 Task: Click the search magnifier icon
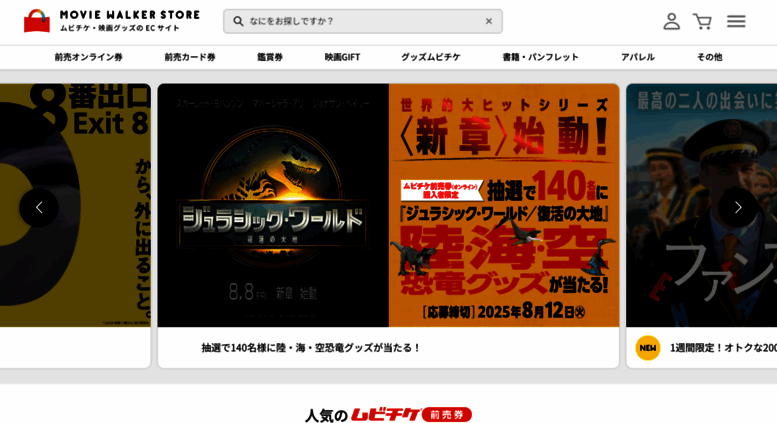[238, 21]
